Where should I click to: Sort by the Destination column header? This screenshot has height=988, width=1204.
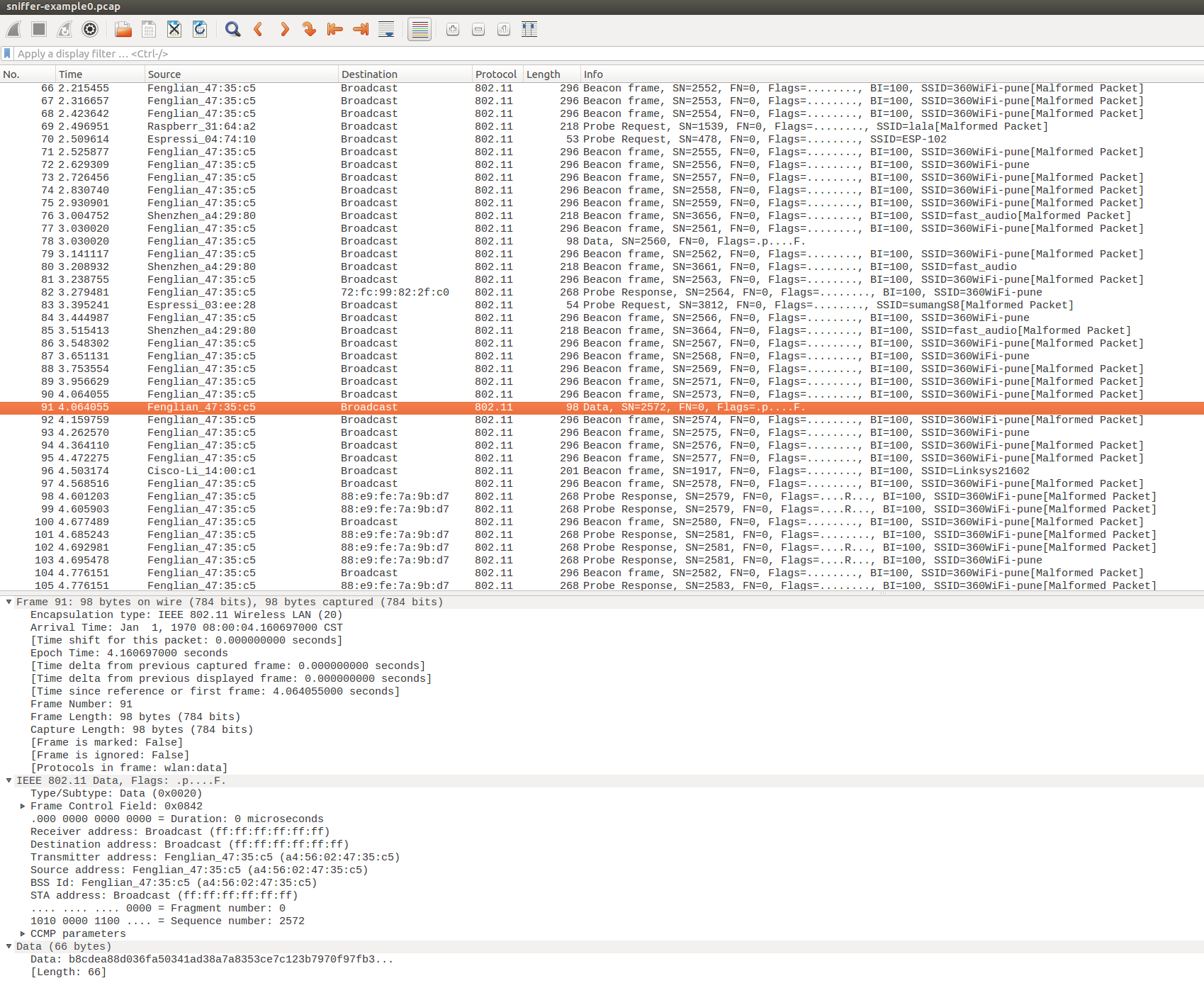click(405, 74)
